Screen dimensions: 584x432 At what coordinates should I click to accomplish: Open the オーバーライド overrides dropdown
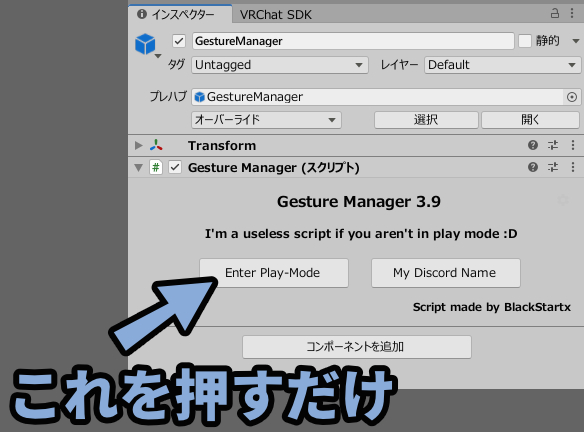266,120
